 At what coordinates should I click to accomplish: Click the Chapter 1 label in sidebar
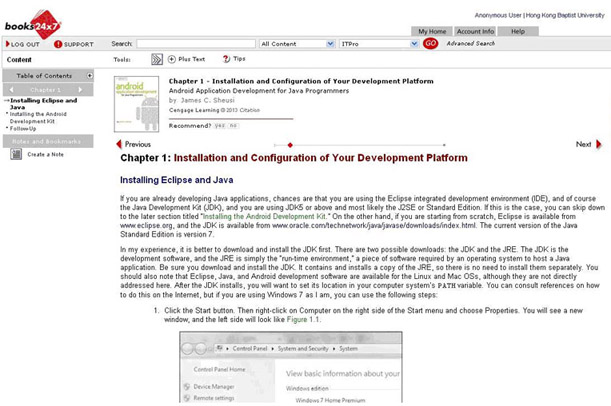pos(46,90)
